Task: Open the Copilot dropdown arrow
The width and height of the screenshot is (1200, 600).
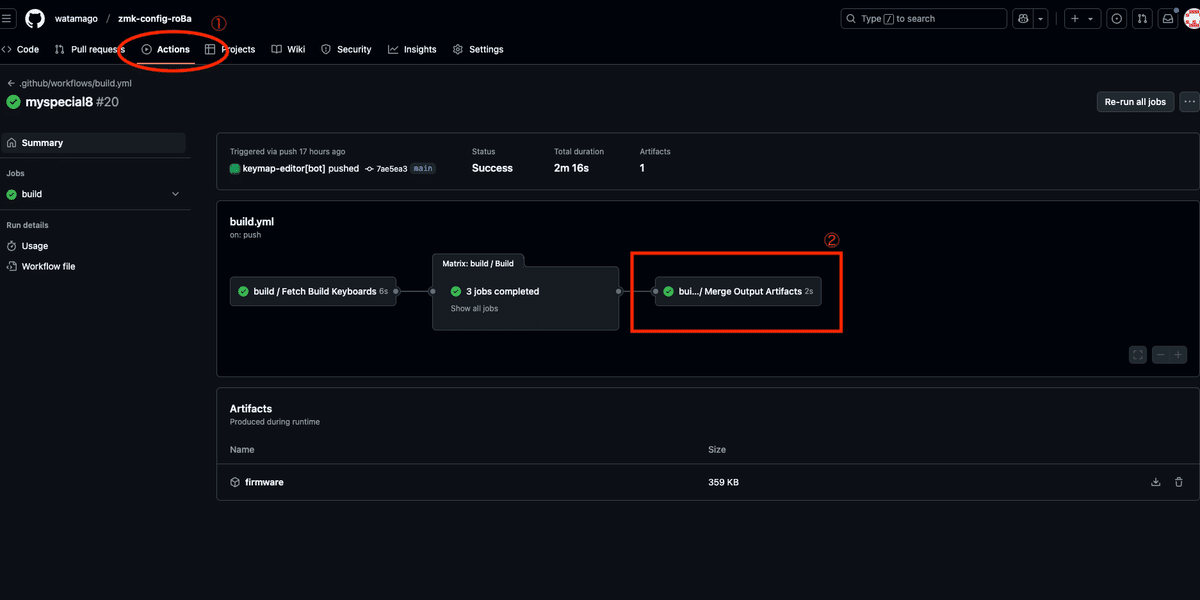Action: (x=1041, y=19)
